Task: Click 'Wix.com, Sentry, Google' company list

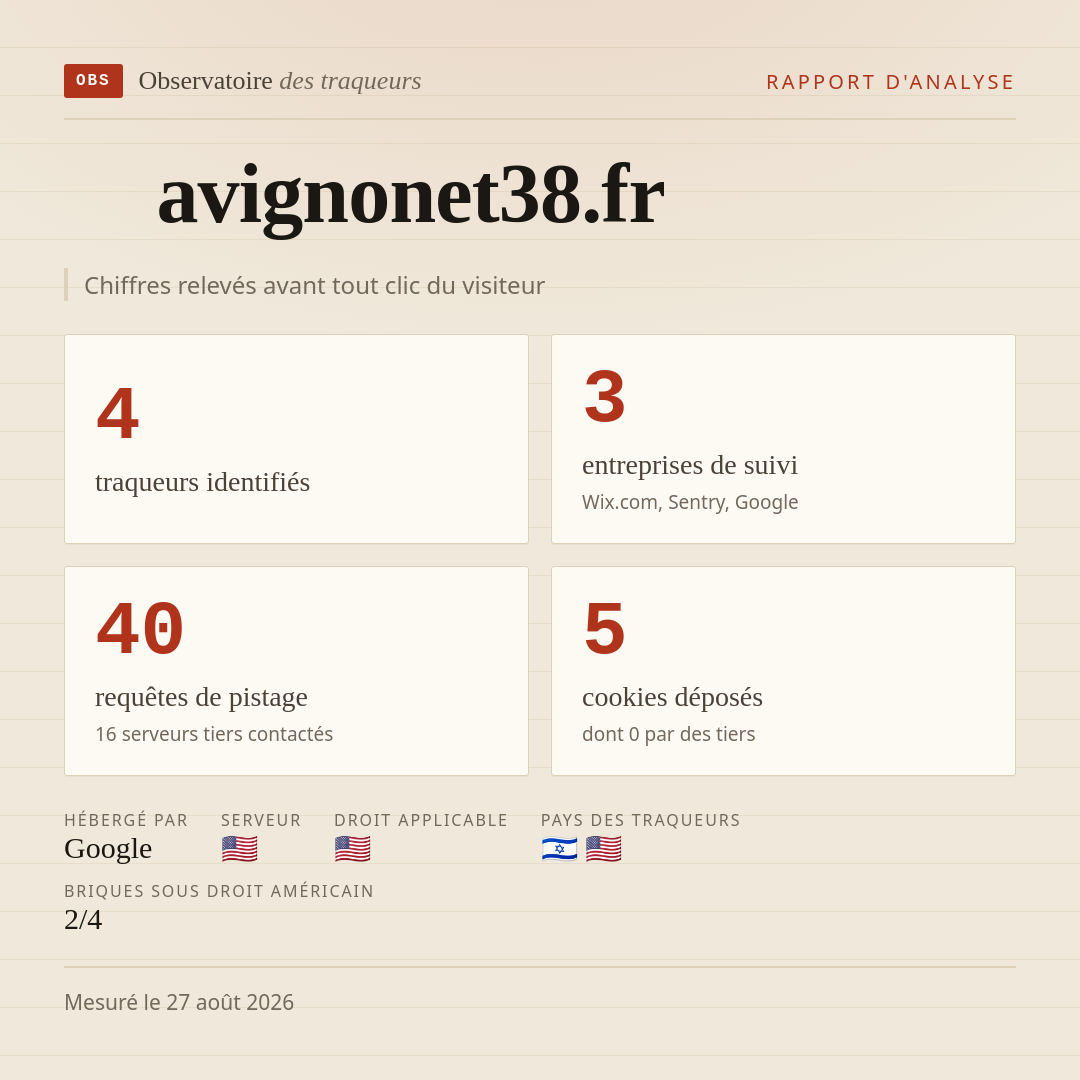Action: (690, 502)
